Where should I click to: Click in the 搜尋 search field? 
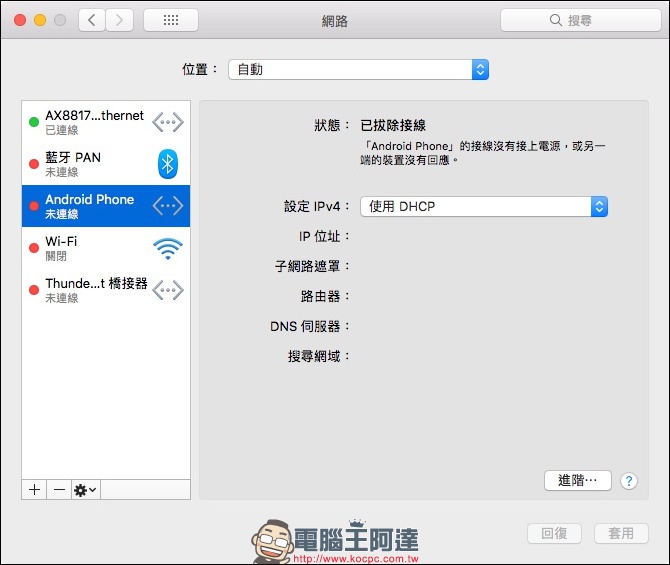pos(581,20)
